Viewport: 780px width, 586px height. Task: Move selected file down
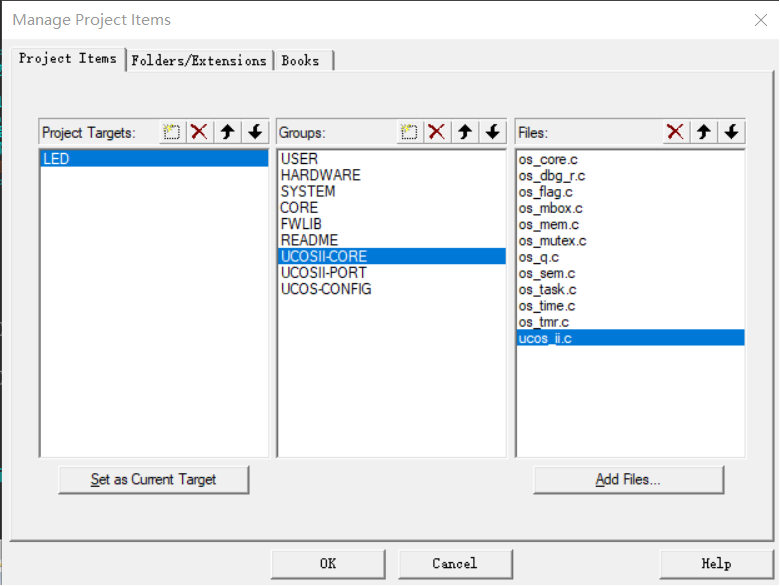(731, 132)
